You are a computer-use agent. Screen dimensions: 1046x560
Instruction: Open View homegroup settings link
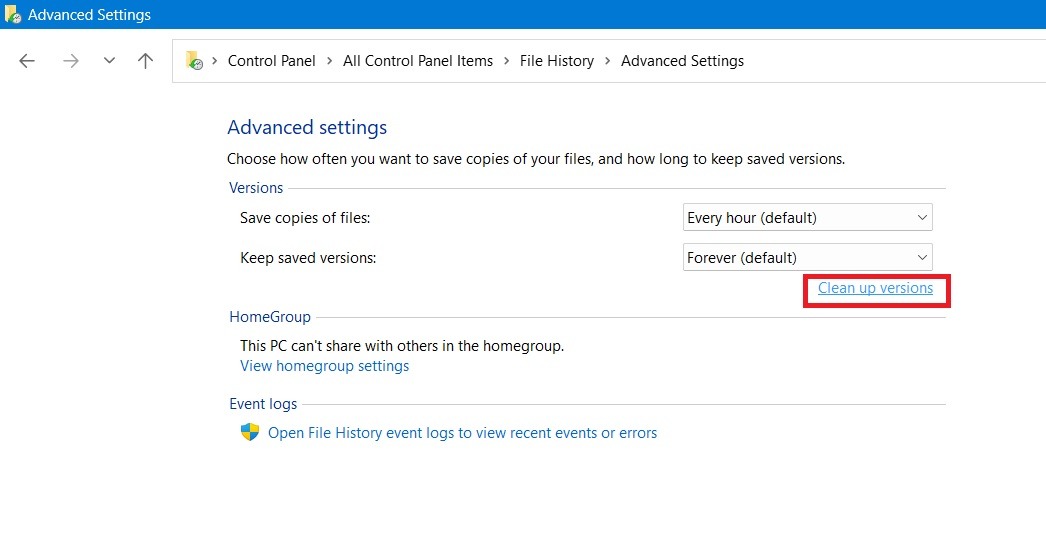click(x=324, y=366)
